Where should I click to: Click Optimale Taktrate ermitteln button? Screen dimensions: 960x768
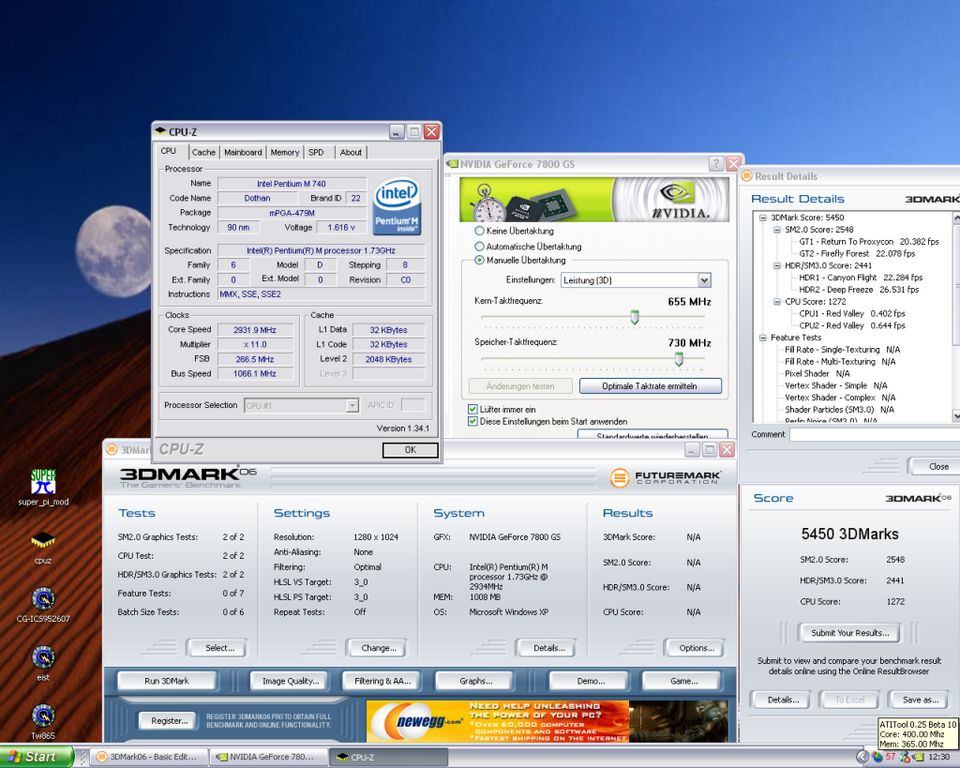pos(650,386)
